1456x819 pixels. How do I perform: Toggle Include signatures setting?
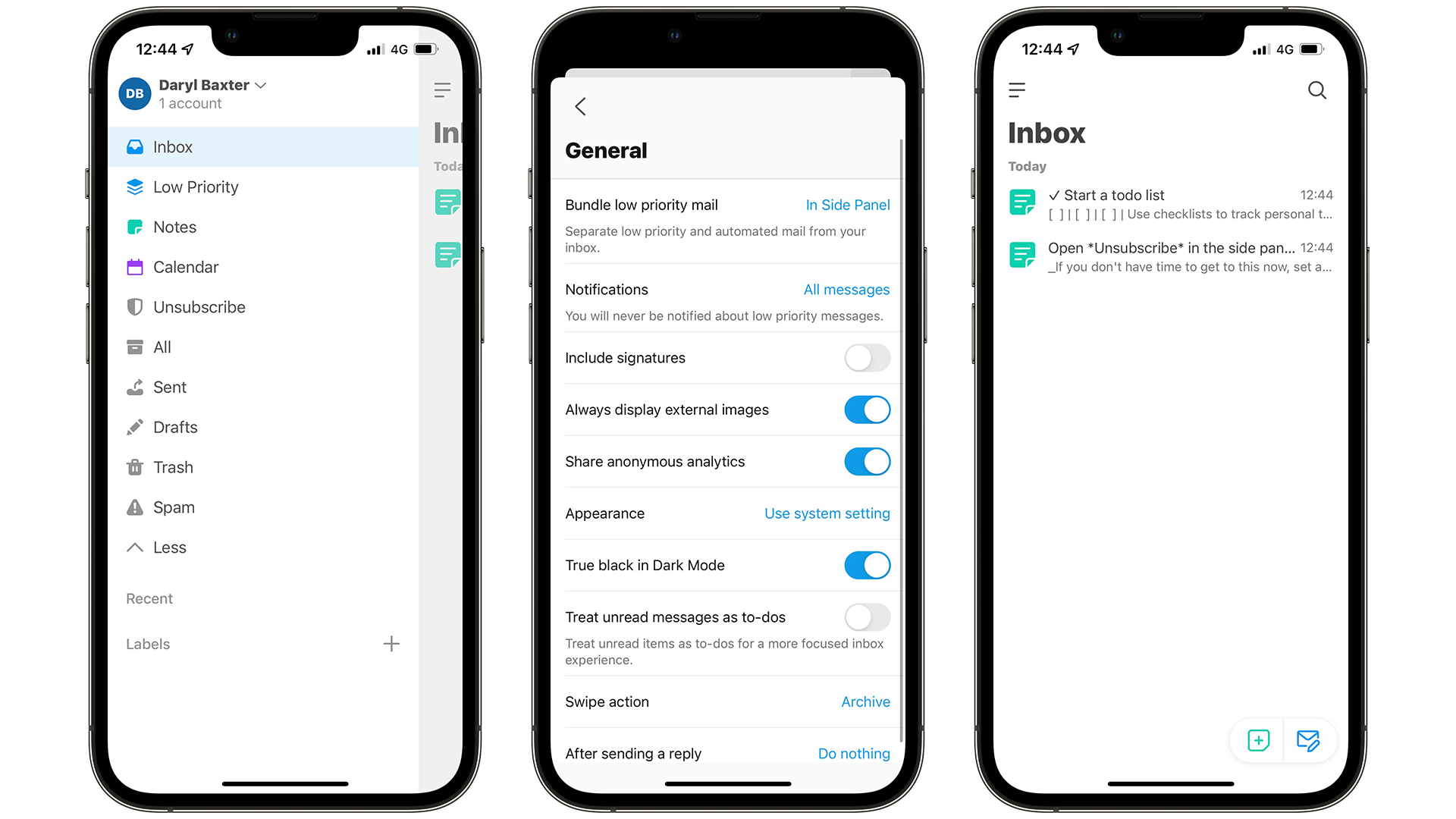click(x=866, y=358)
